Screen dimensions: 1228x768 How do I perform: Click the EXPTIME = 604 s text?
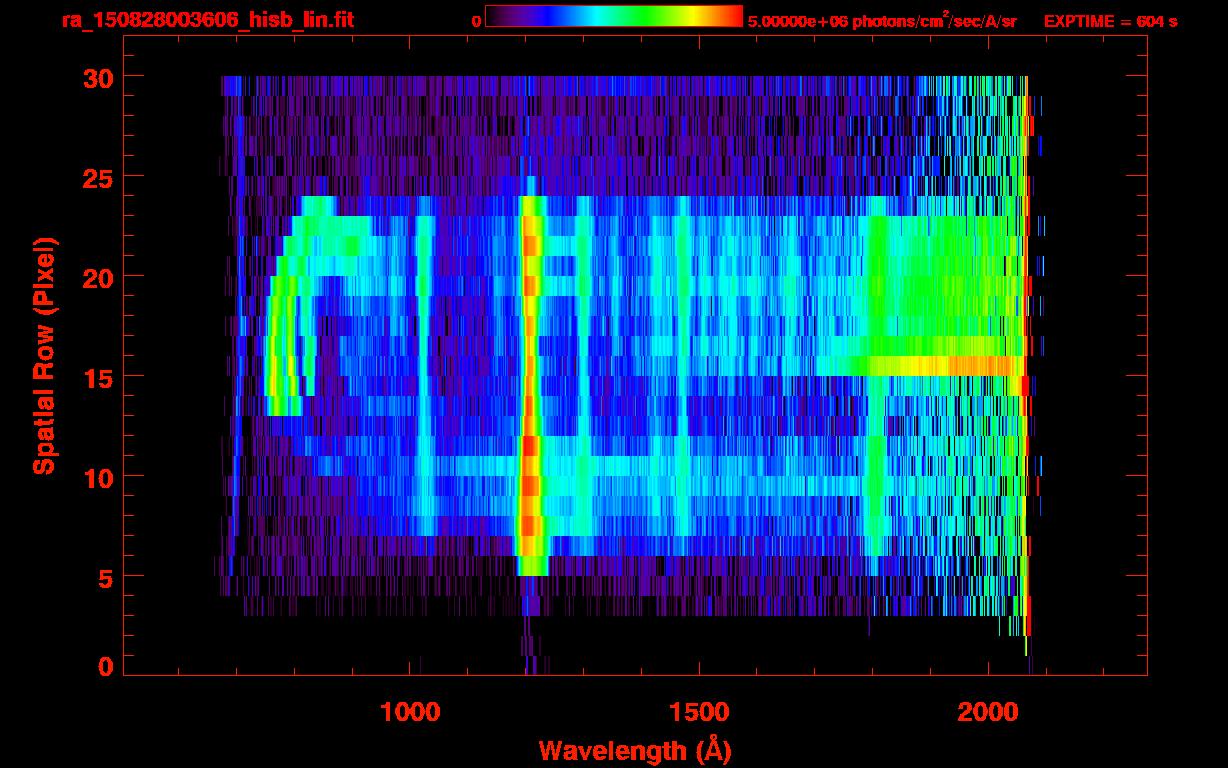pyautogui.click(x=1110, y=21)
